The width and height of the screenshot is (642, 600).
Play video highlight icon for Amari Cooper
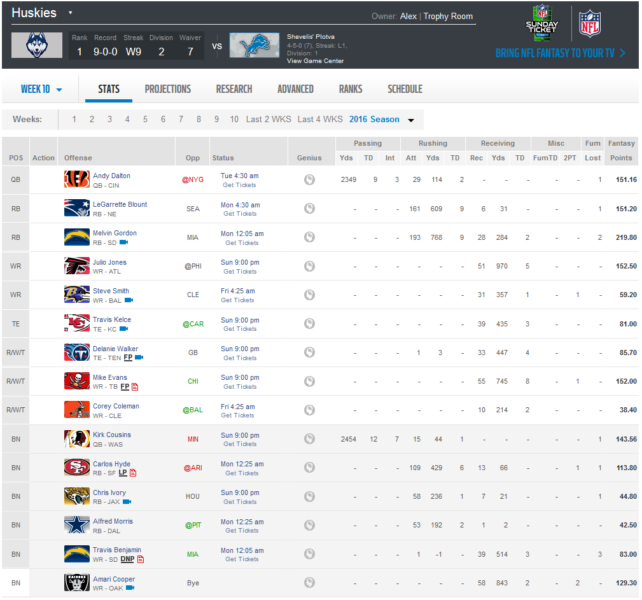(x=130, y=588)
